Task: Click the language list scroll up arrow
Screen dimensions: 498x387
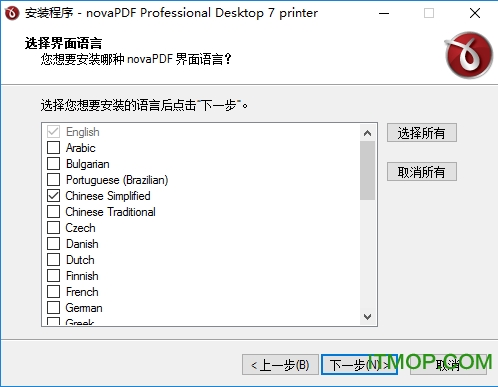Action: click(x=367, y=133)
